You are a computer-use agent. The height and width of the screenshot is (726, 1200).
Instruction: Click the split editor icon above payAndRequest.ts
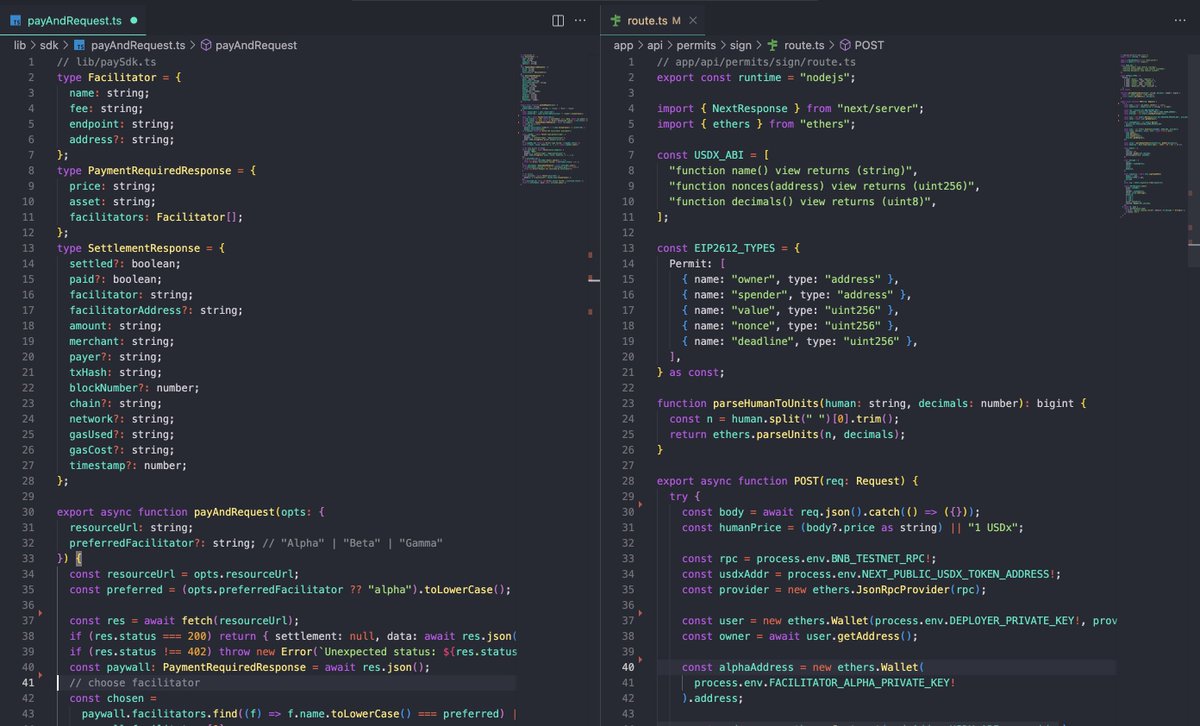point(556,20)
